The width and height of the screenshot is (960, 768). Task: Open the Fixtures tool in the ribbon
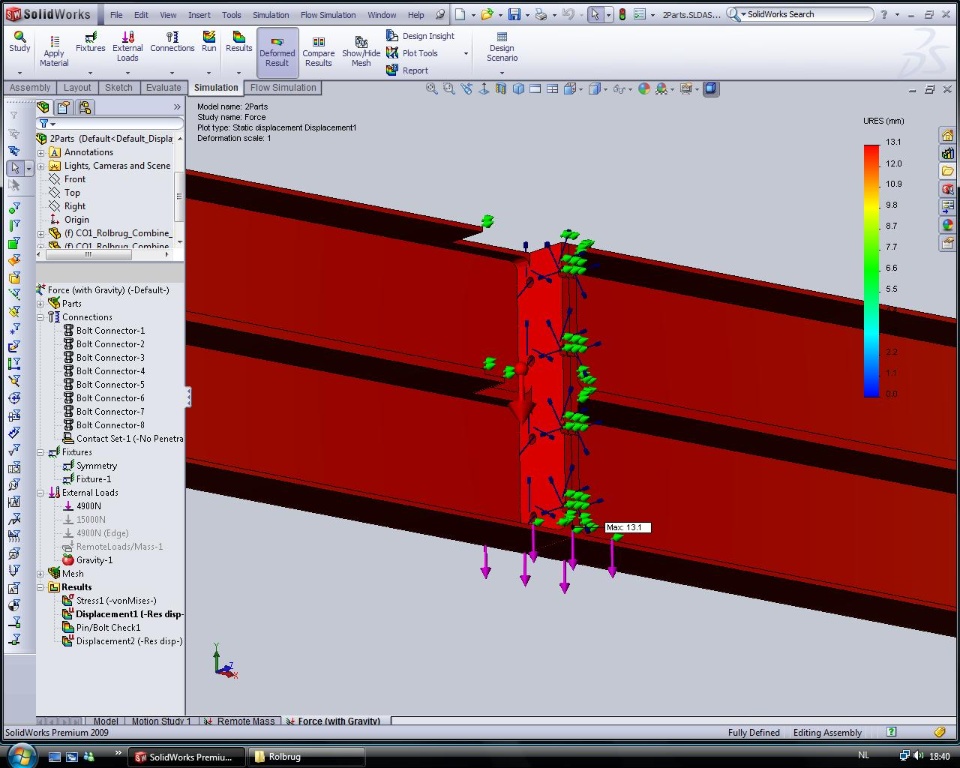[90, 41]
